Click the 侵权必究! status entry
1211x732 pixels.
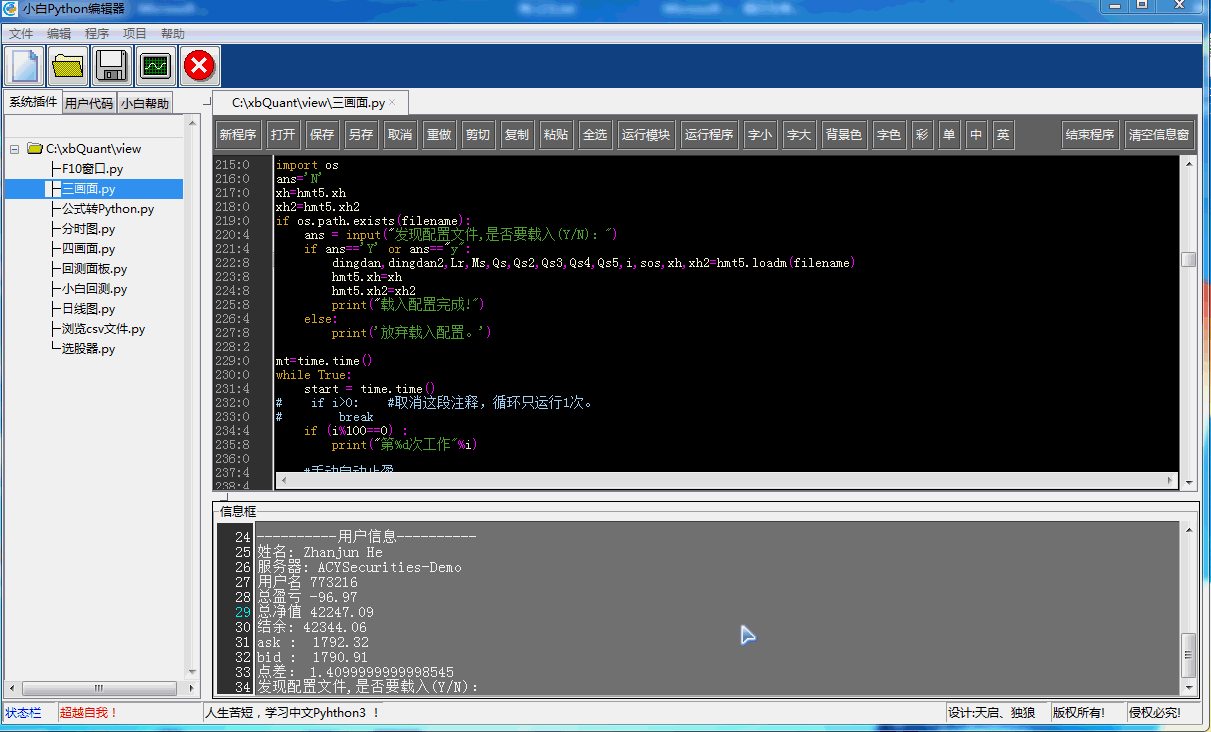1155,713
